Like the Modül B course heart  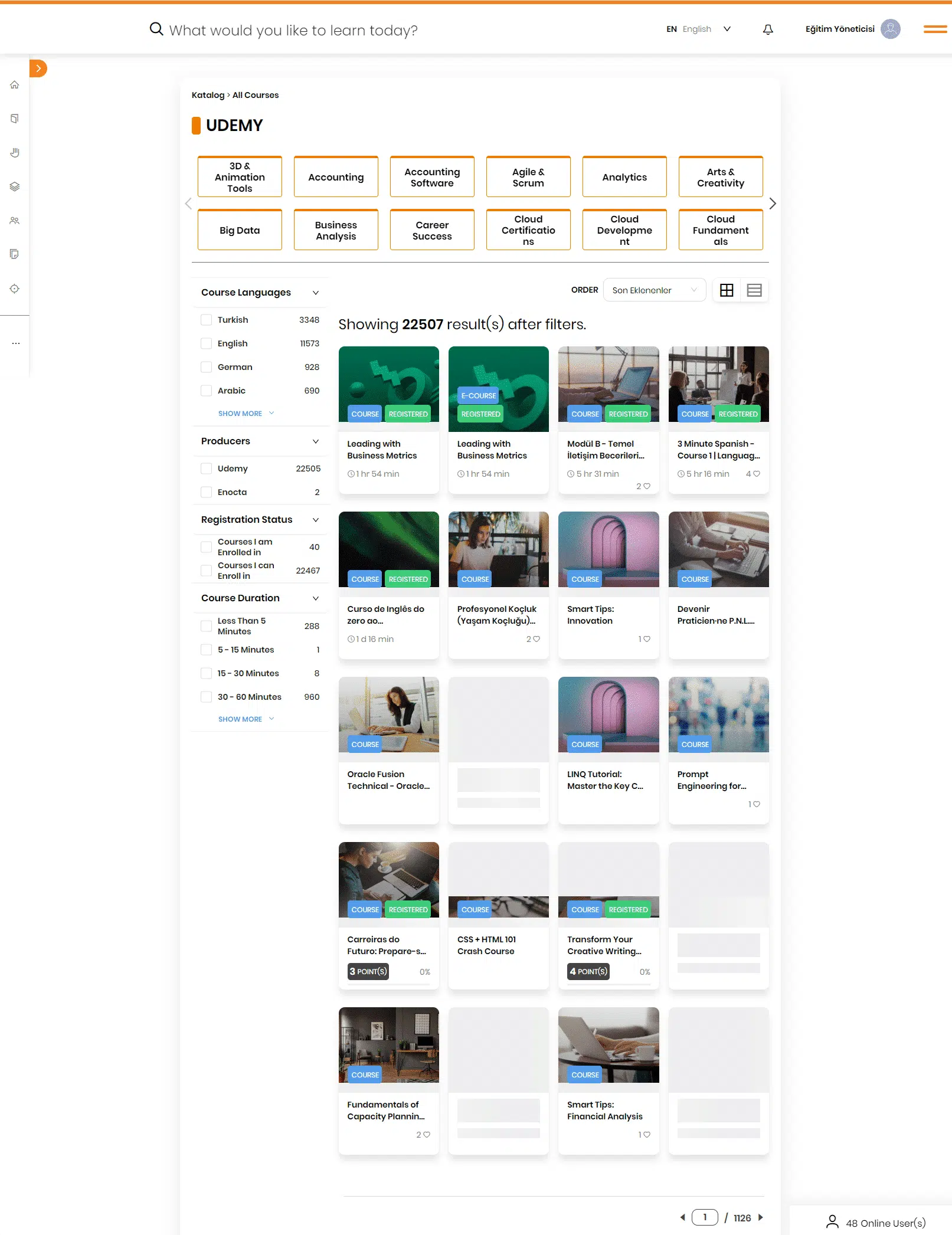647,486
